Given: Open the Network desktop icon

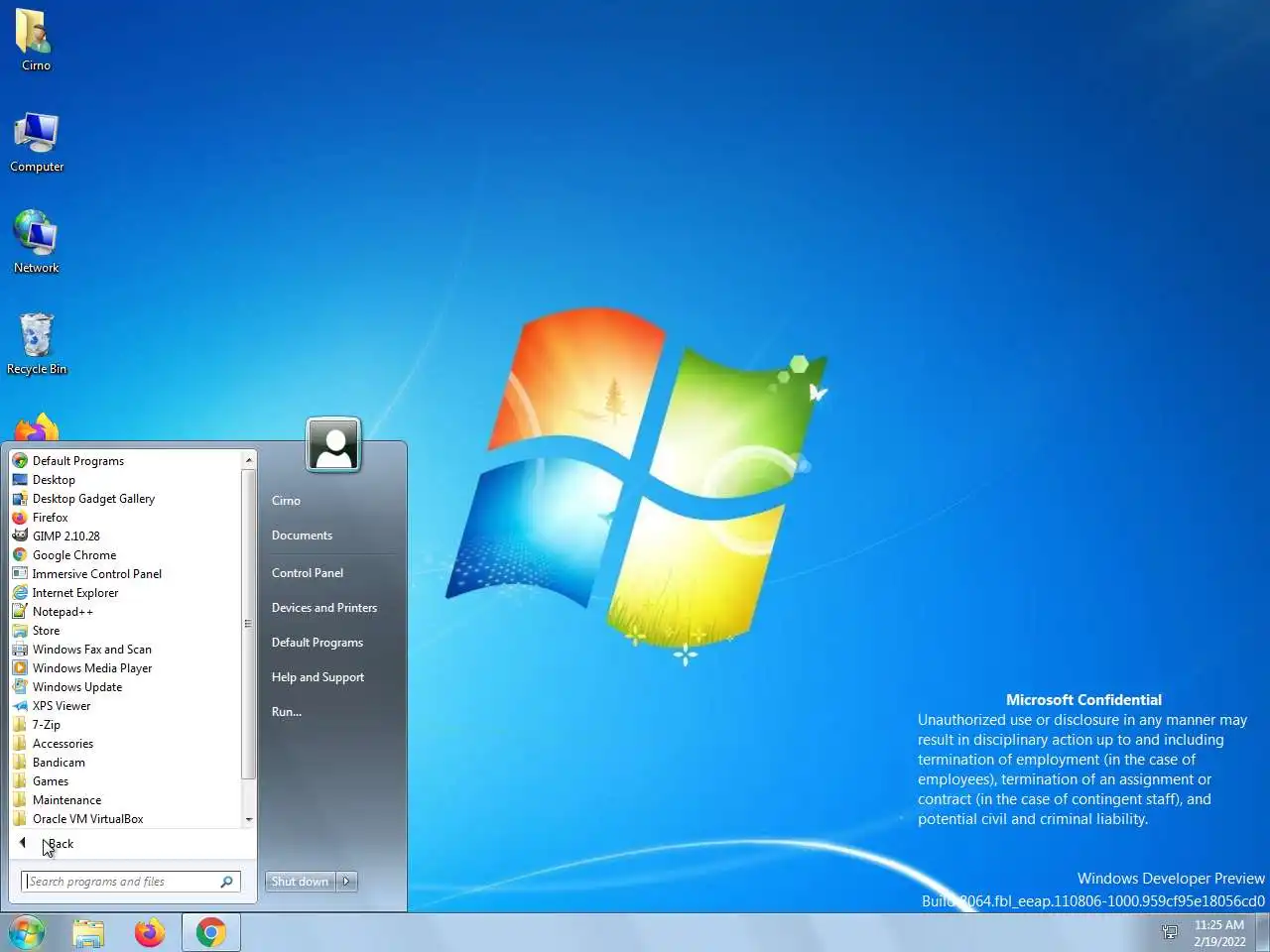Looking at the screenshot, I should click(37, 242).
